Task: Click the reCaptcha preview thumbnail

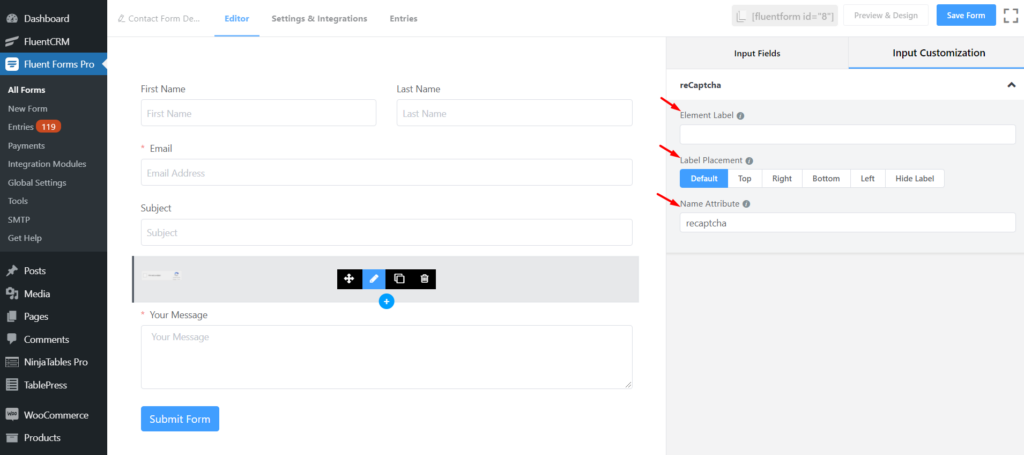Action: [x=162, y=275]
